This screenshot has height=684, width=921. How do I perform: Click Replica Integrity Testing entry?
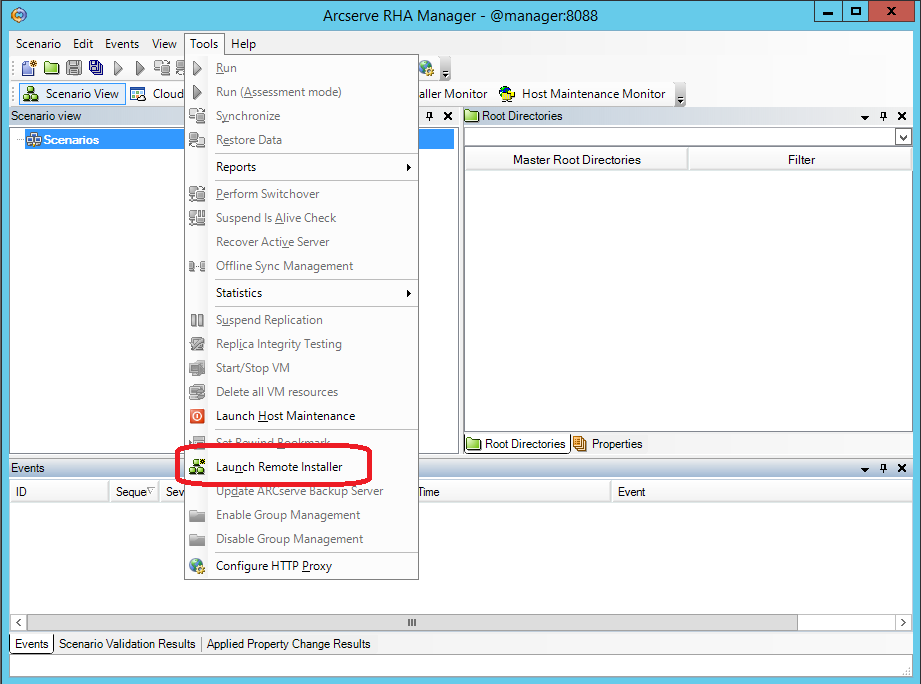301,344
